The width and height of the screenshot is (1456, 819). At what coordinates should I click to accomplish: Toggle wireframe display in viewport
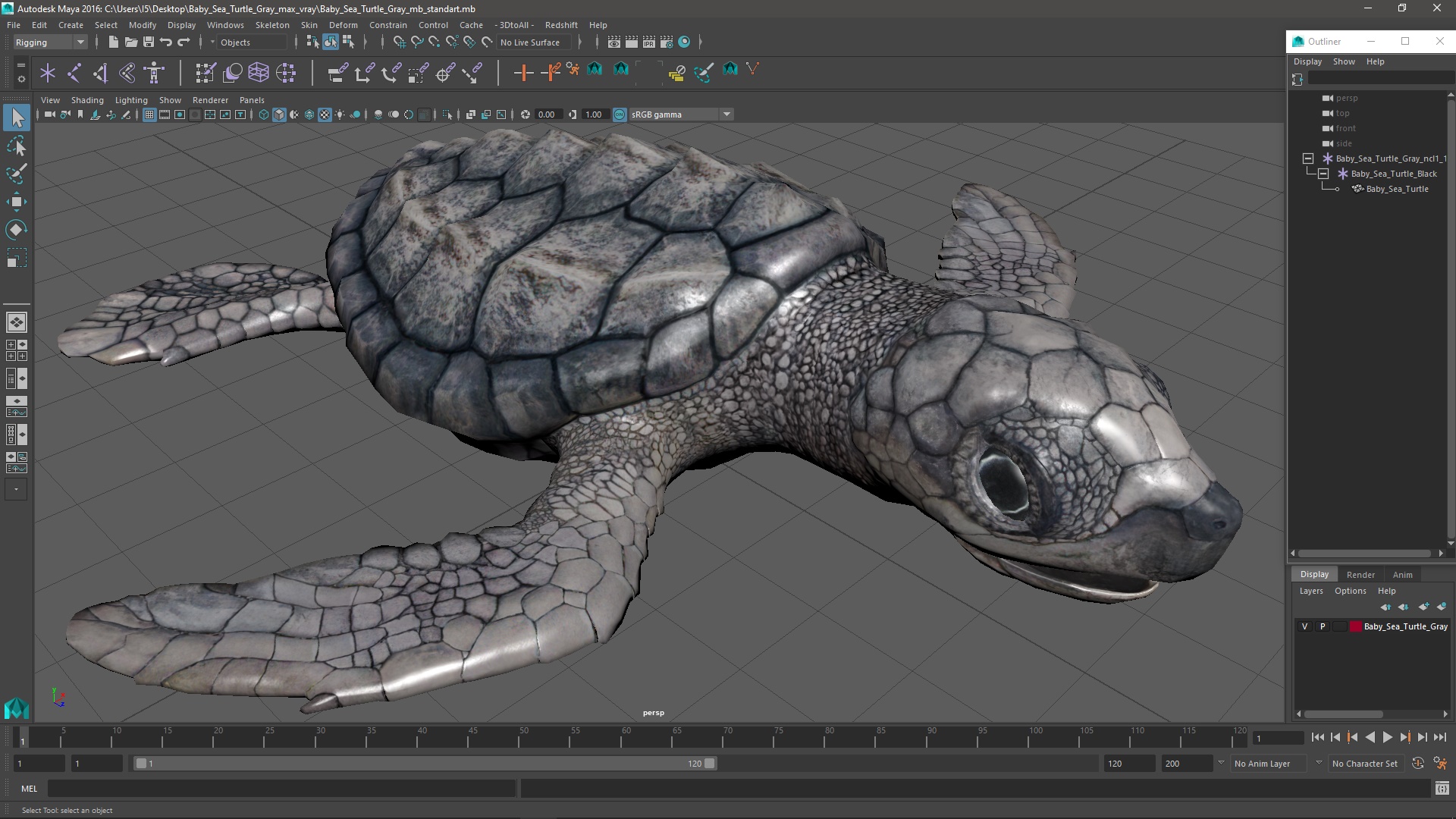[x=264, y=115]
